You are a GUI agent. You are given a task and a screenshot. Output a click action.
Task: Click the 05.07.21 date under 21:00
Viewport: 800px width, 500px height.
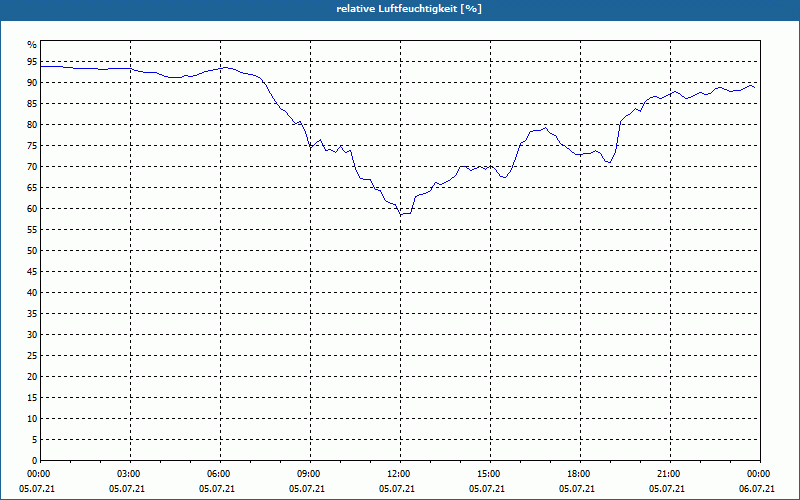[x=667, y=489]
